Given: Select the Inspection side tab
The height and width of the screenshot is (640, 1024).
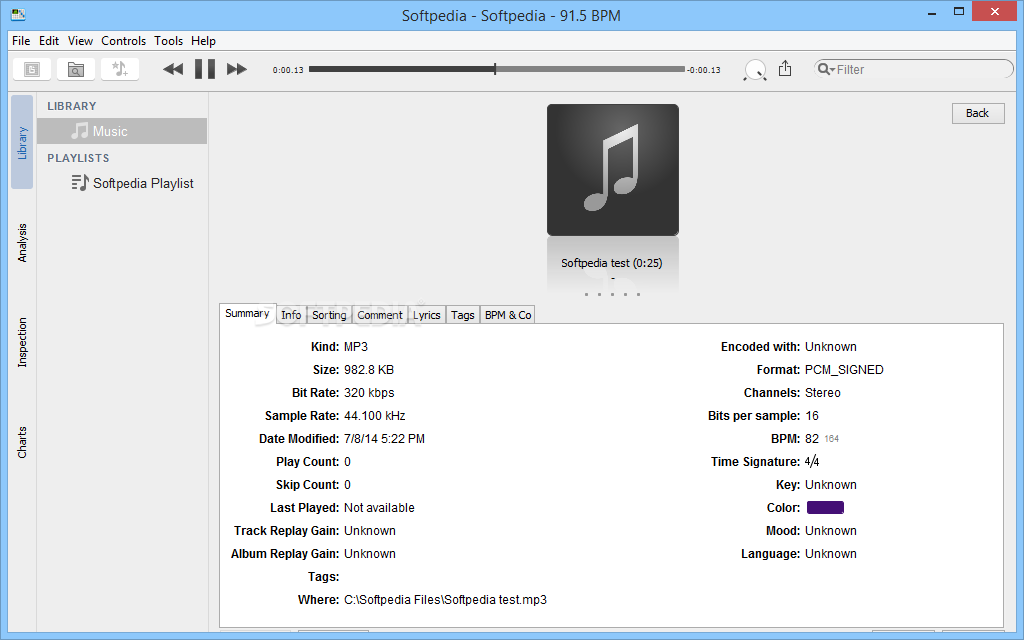Looking at the screenshot, I should click(x=22, y=342).
